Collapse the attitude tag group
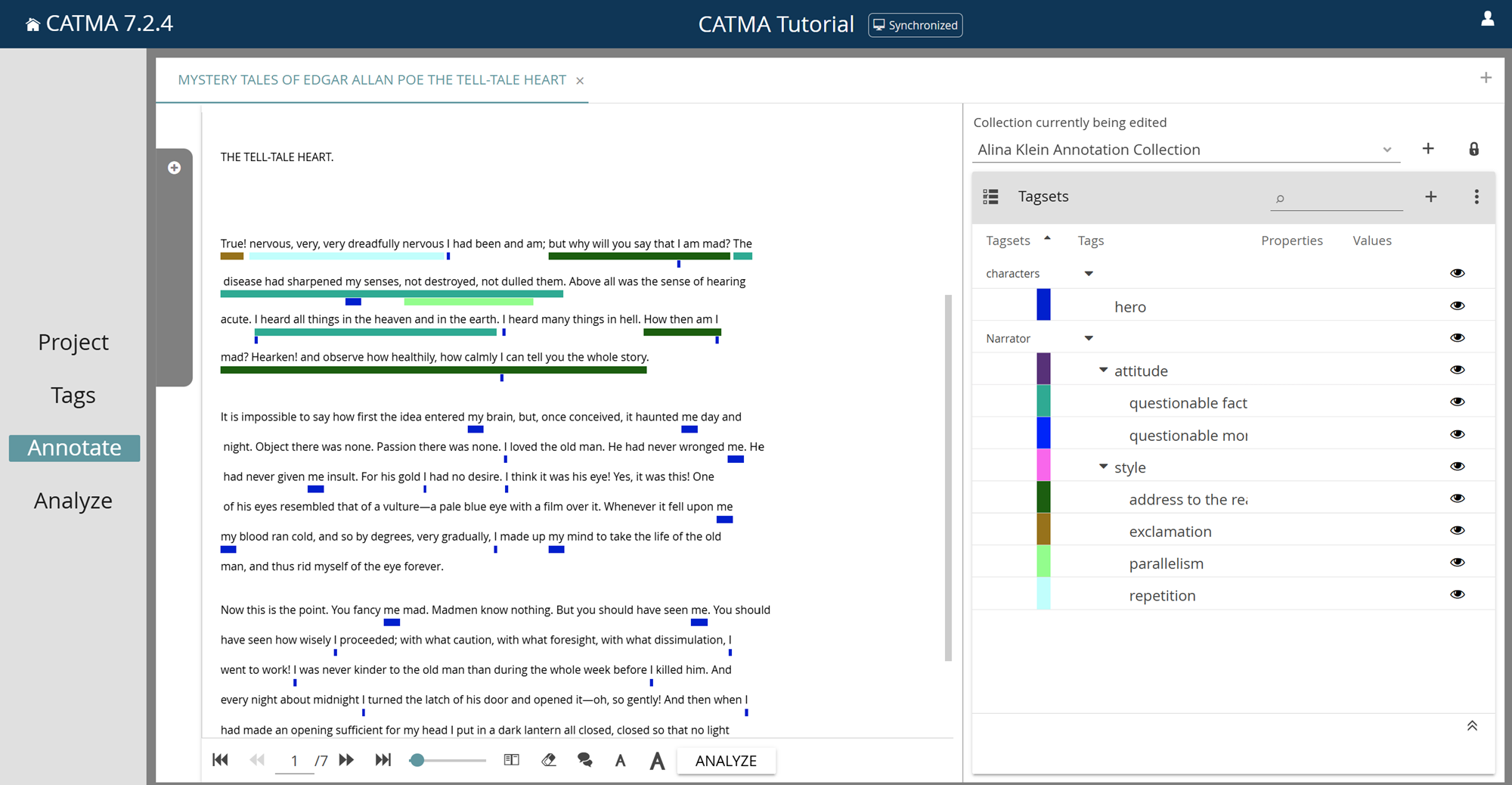Screen dimensions: 1512x785 [1102, 370]
